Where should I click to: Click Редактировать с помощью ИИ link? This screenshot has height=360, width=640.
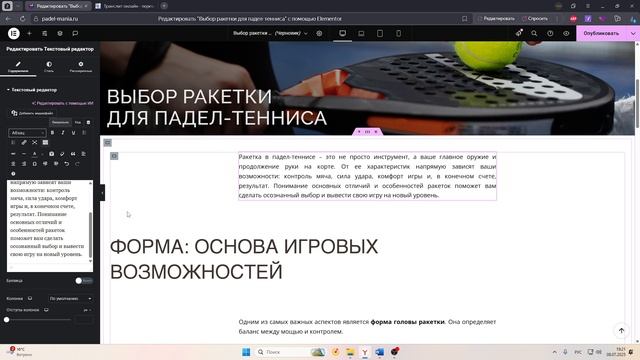pos(62,103)
